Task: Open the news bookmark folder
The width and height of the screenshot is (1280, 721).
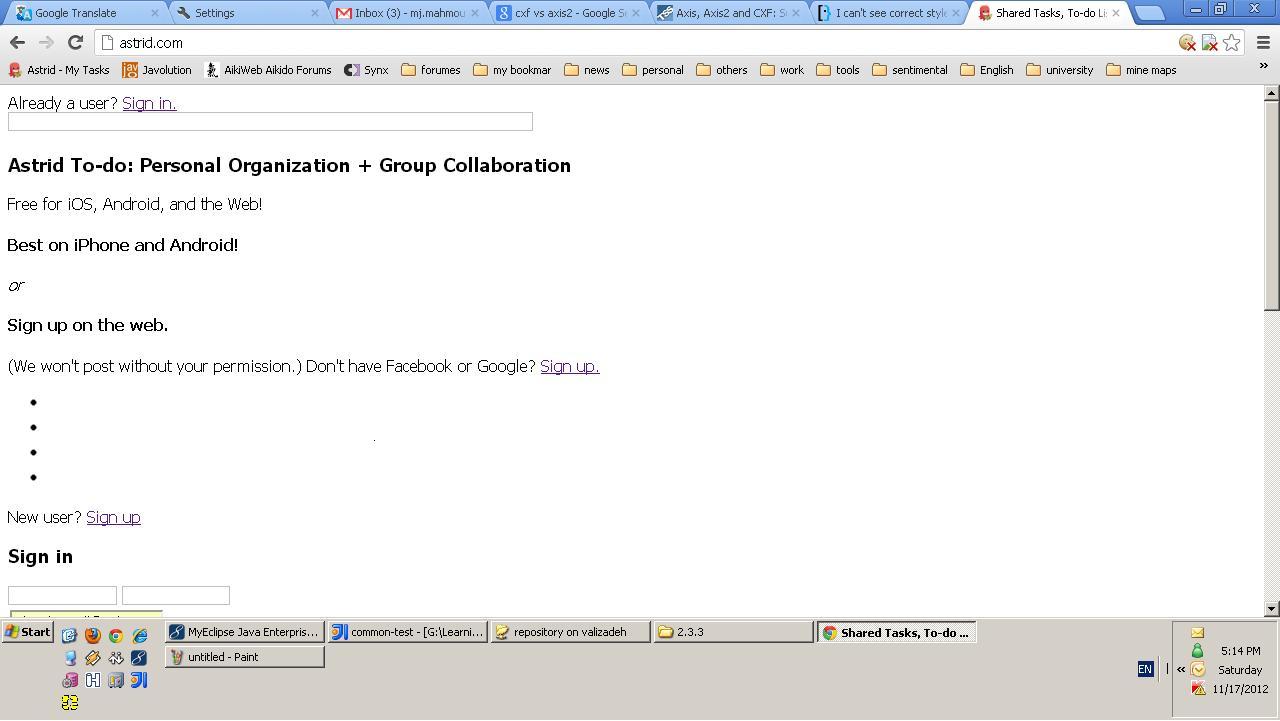Action: [586, 70]
